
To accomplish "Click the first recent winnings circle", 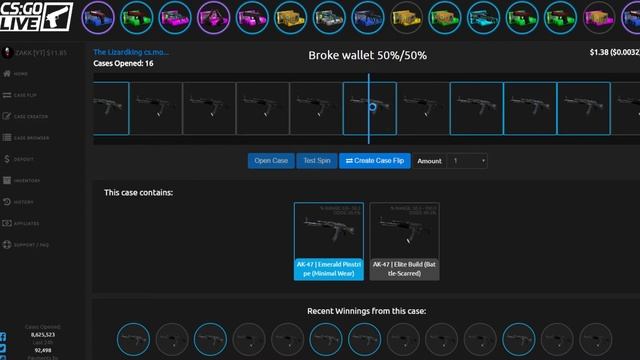I will click(133, 339).
